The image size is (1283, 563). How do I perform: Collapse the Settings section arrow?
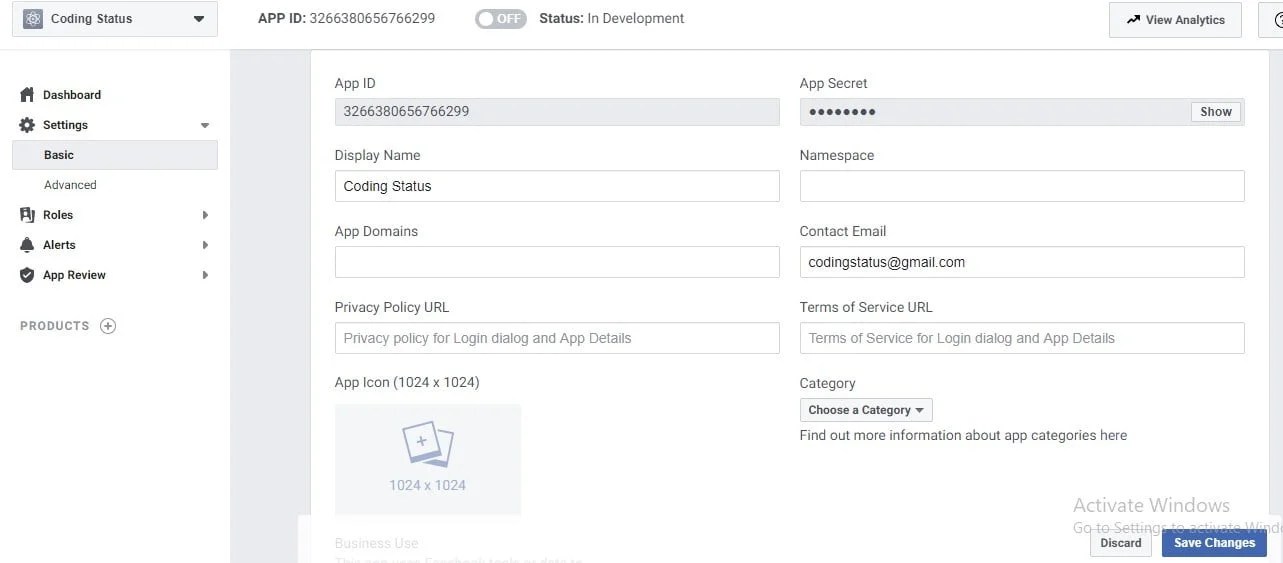pyautogui.click(x=205, y=126)
